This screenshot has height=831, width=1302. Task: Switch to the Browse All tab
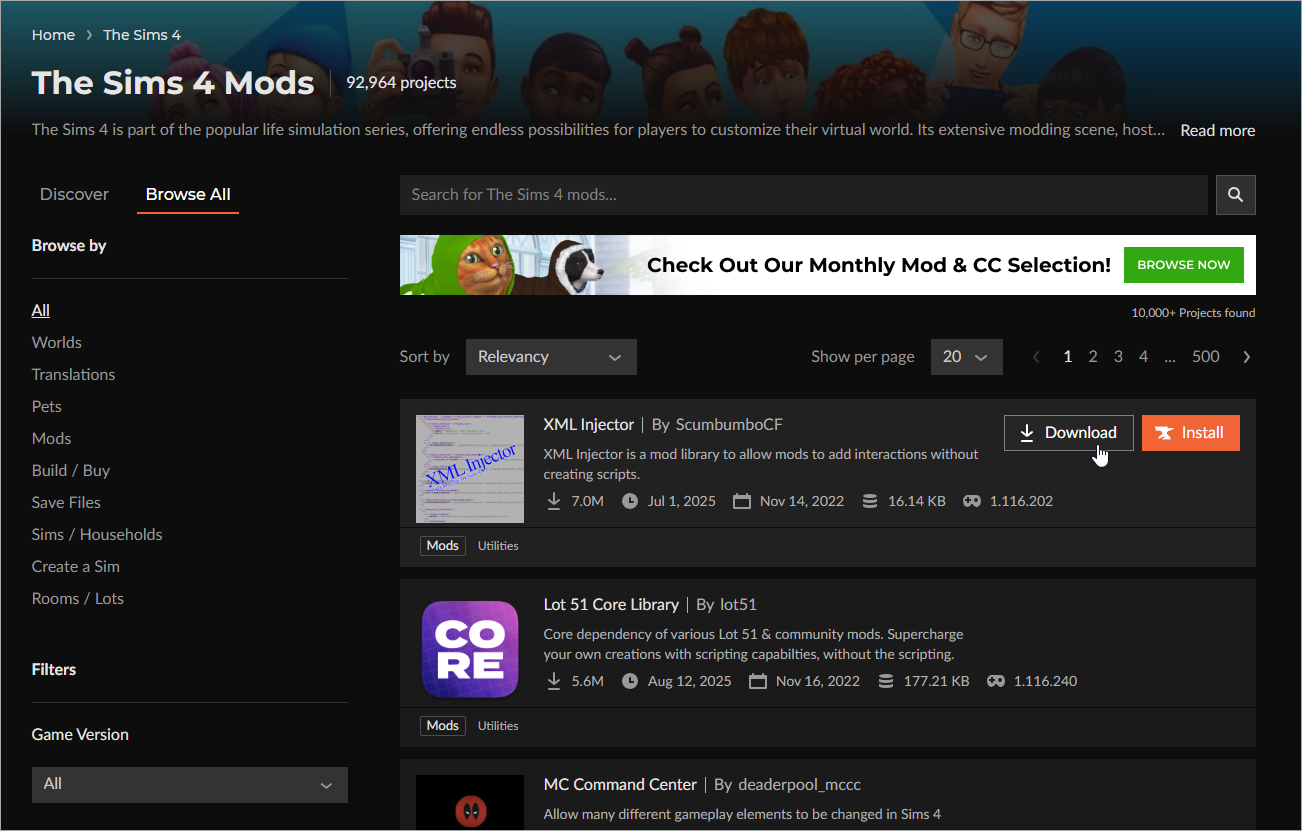(188, 194)
